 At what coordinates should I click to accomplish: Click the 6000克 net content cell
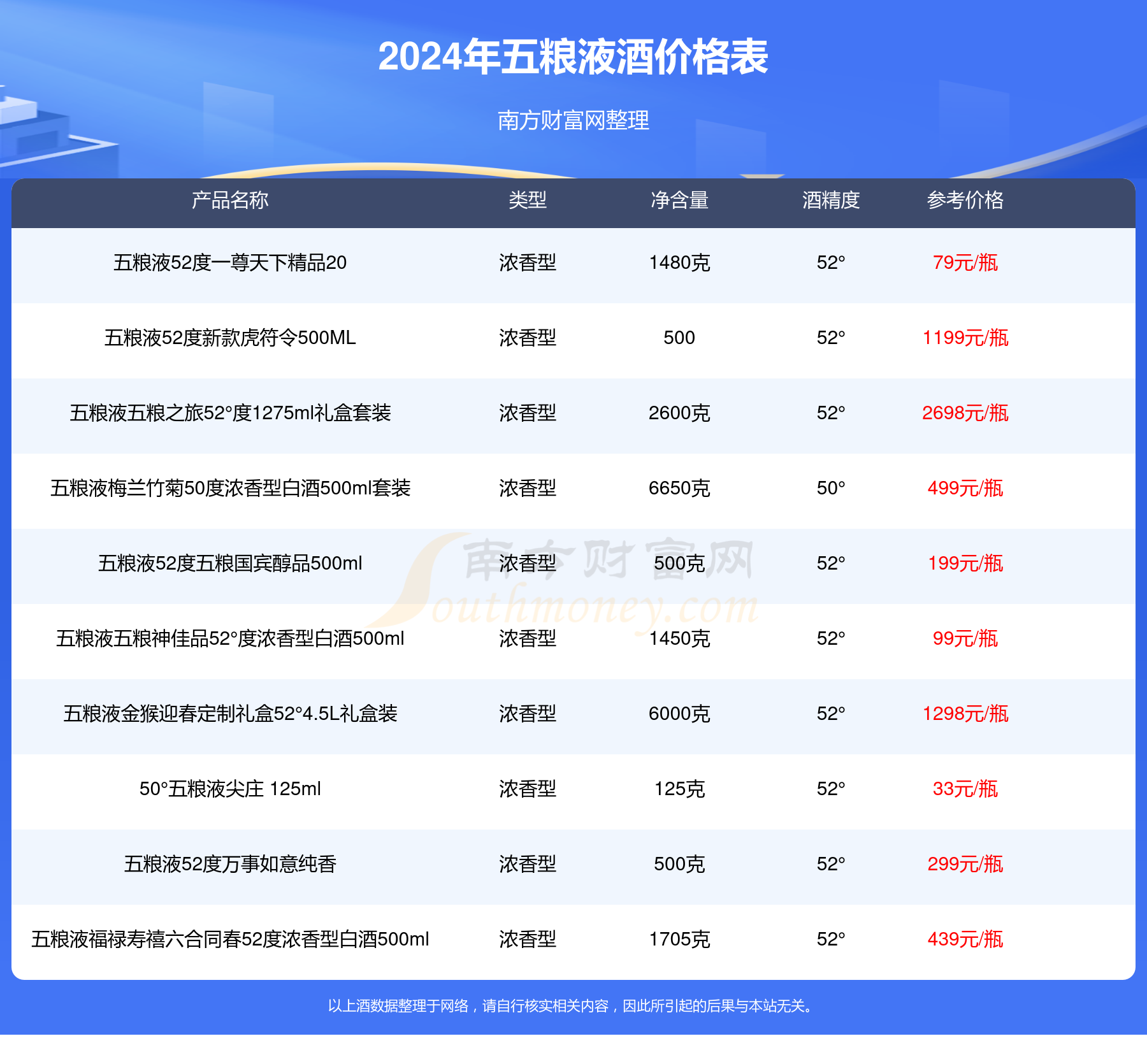tap(679, 714)
